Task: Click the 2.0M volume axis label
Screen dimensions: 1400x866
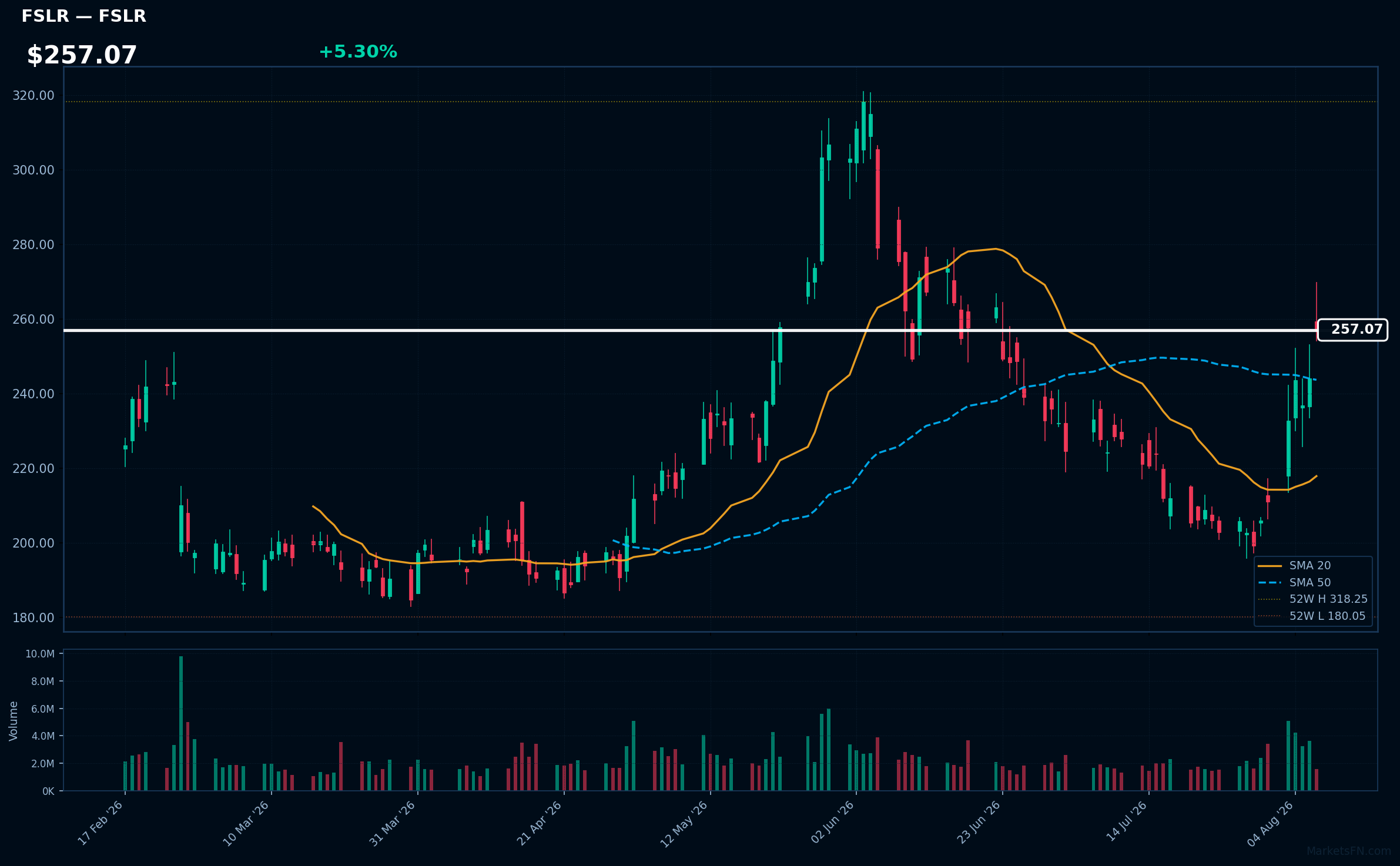Action: click(42, 764)
